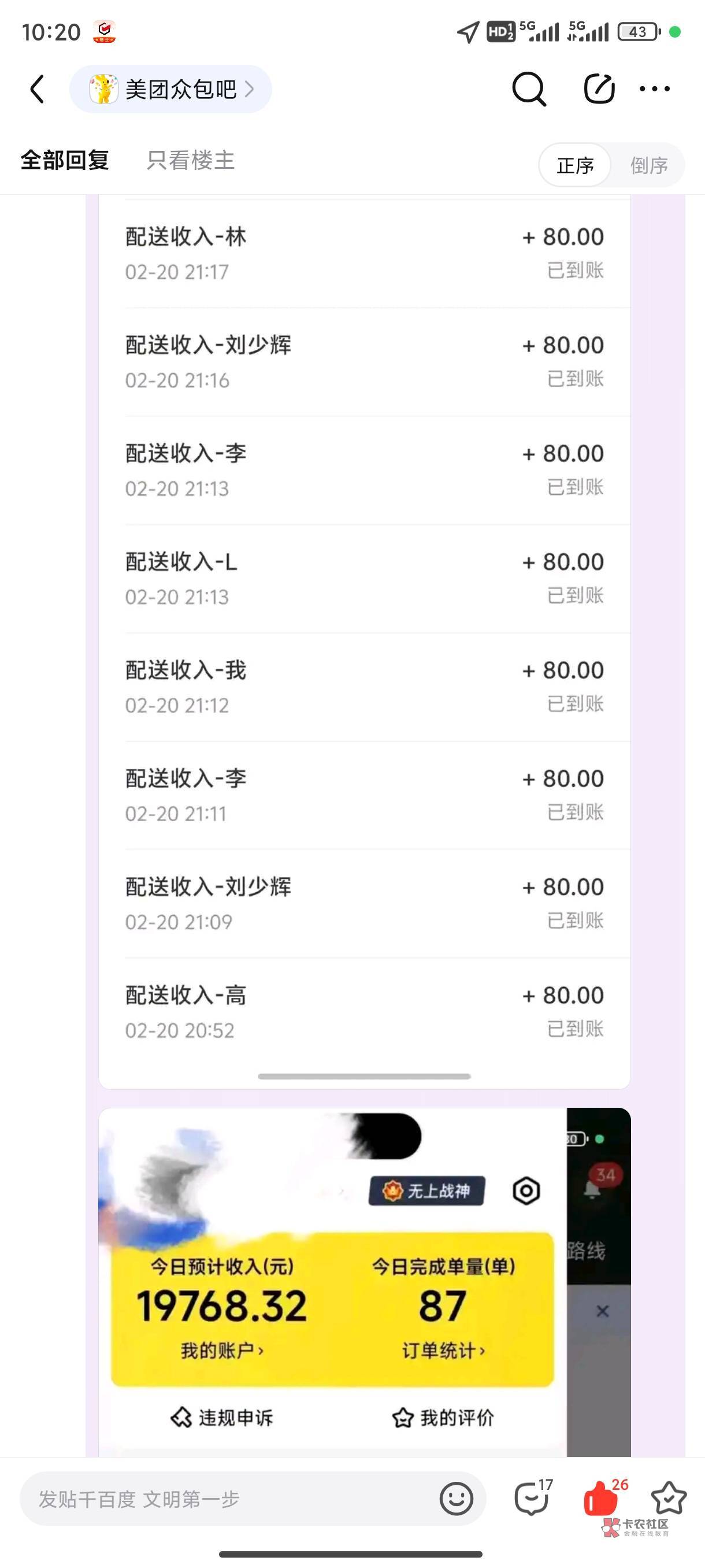Tap the star favorite icon

[669, 1497]
